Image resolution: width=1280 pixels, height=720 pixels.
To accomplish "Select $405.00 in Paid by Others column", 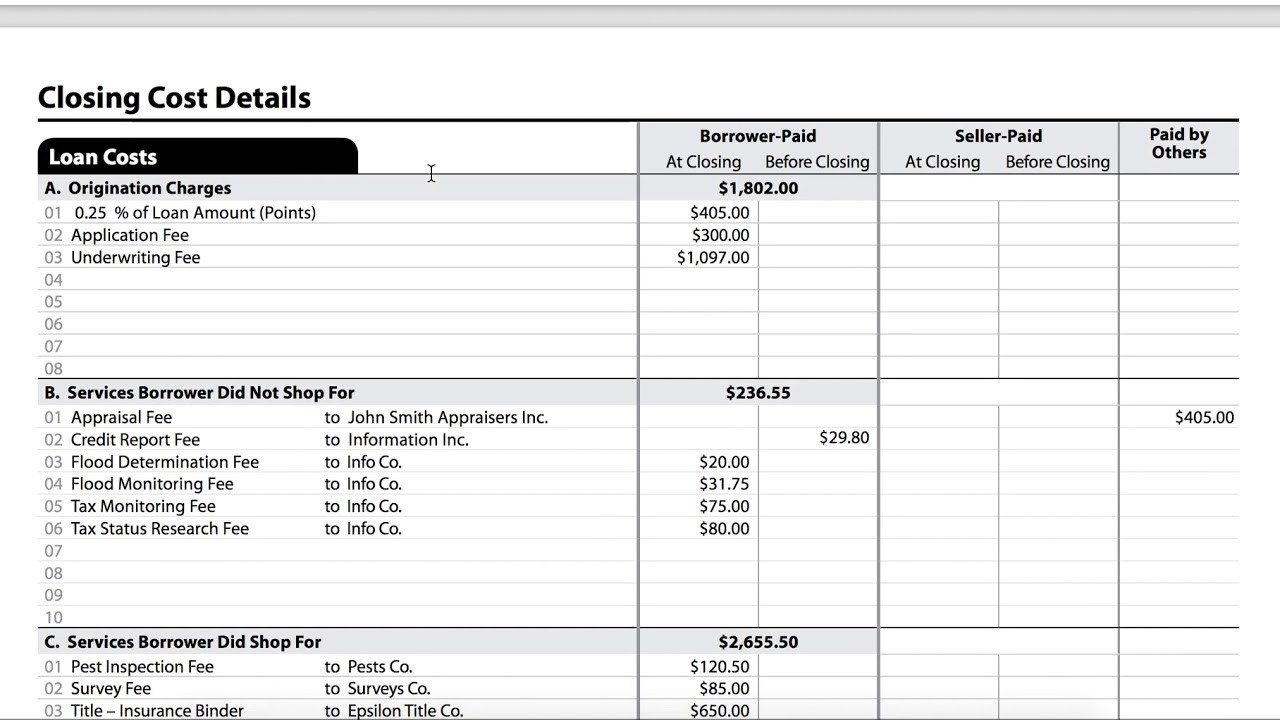I will coord(1204,418).
